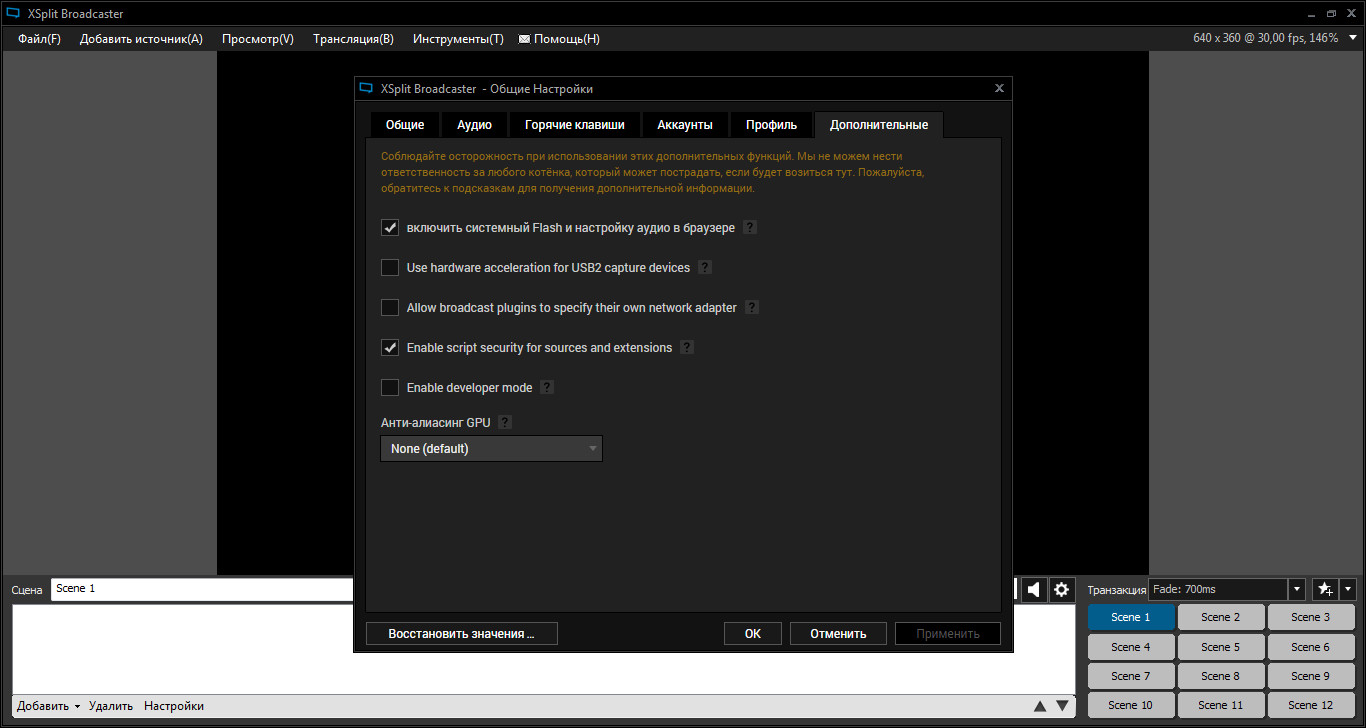This screenshot has width=1366, height=728.
Task: Switch to Scene 12
Action: pos(1311,705)
